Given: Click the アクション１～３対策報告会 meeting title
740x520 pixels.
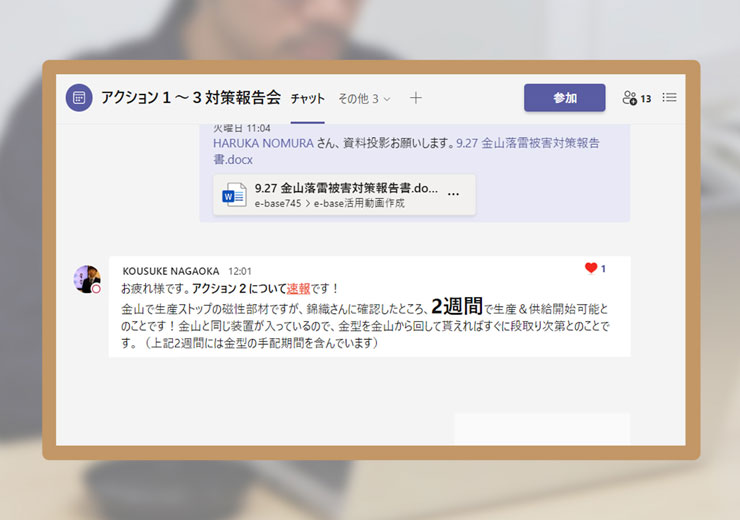Looking at the screenshot, I should click(191, 98).
